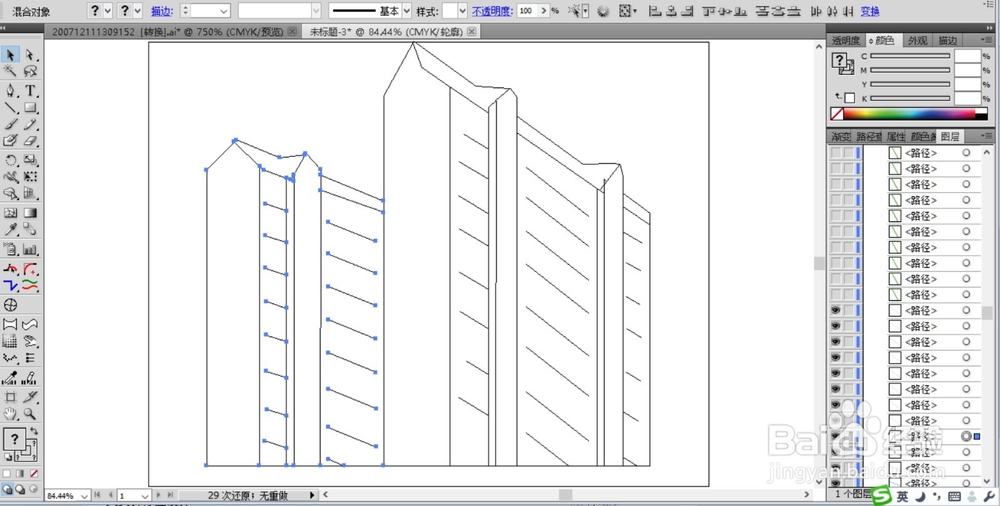The height and width of the screenshot is (506, 1000).
Task: Switch to the 透明度 panel tab
Action: click(846, 40)
